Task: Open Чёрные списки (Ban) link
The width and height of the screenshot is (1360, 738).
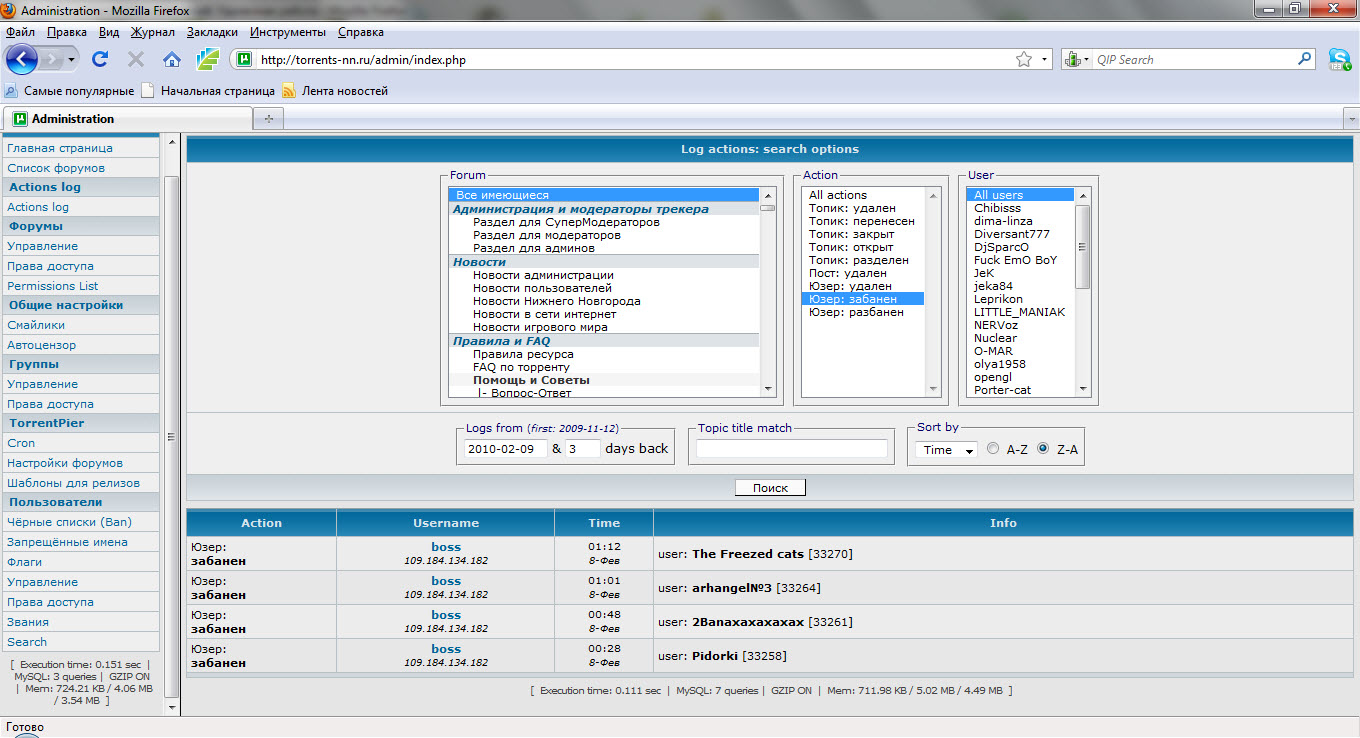Action: (x=69, y=522)
